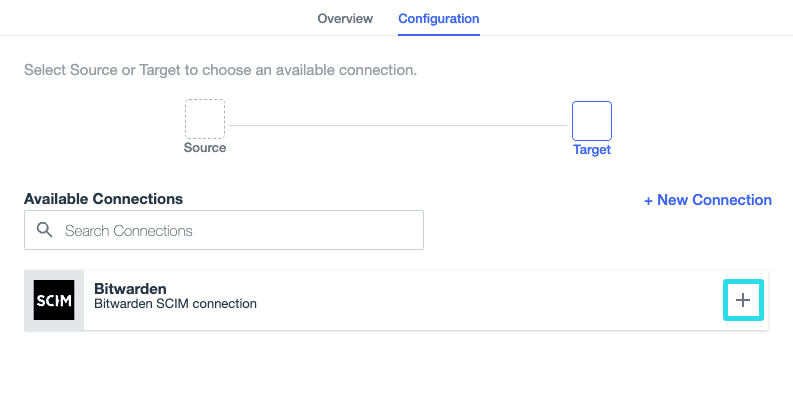793x409 pixels.
Task: Click the magnifier icon in search box
Action: click(x=45, y=230)
